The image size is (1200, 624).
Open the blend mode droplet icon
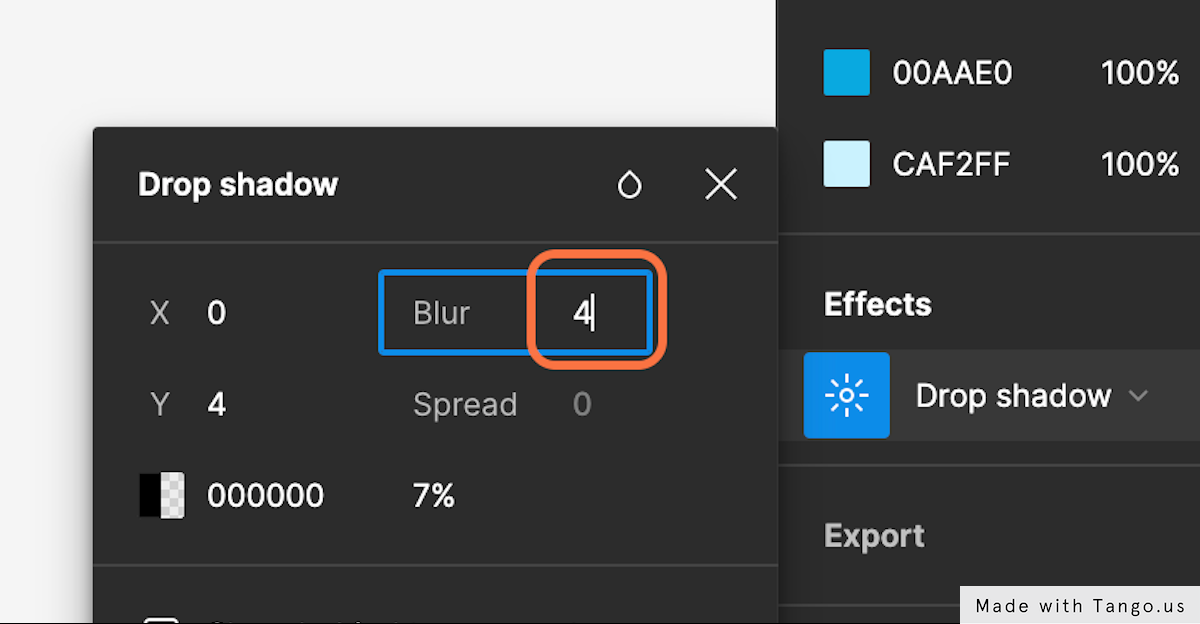click(x=629, y=184)
